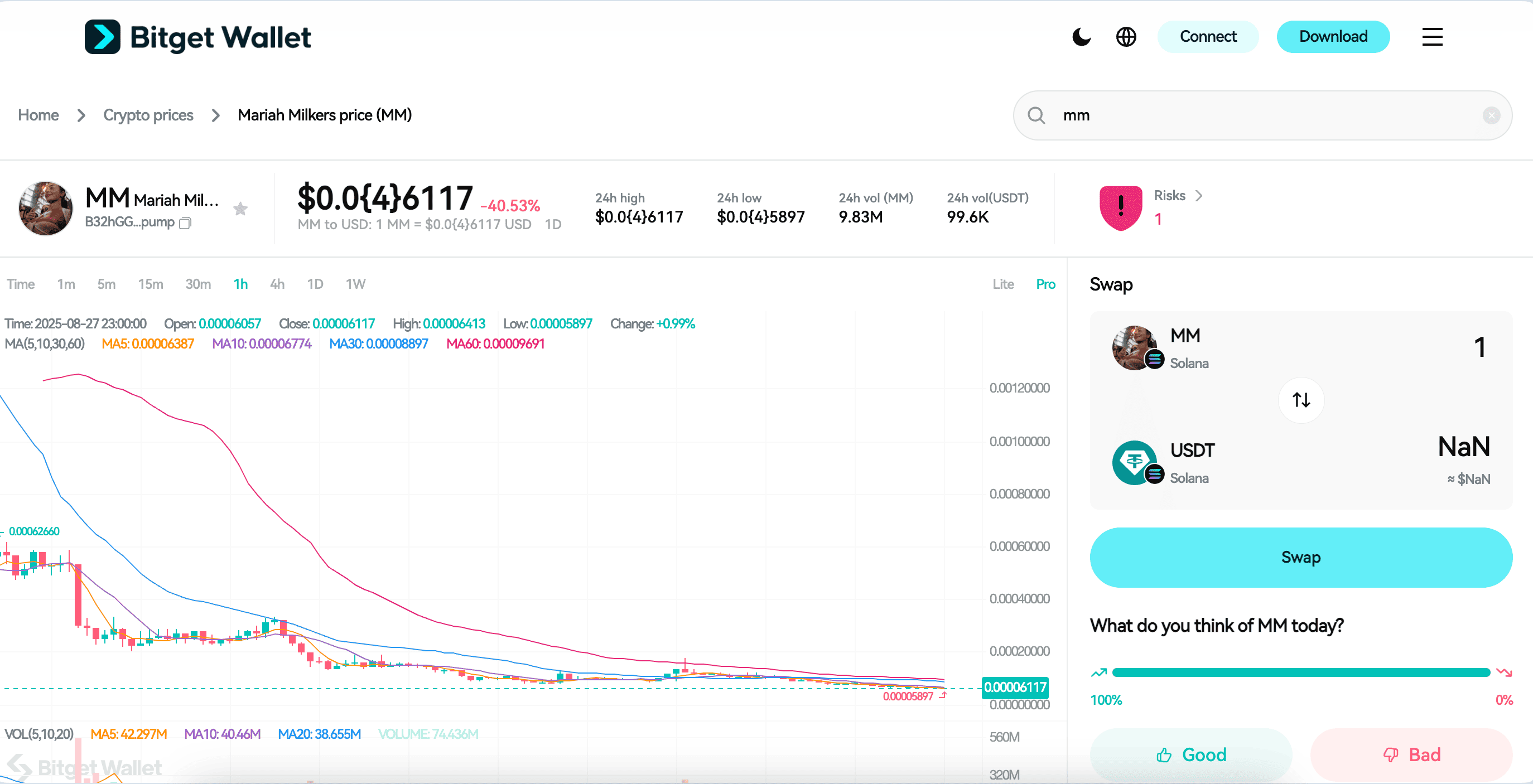Switch chart to 15m interval
This screenshot has height=784, width=1533.
151,284
